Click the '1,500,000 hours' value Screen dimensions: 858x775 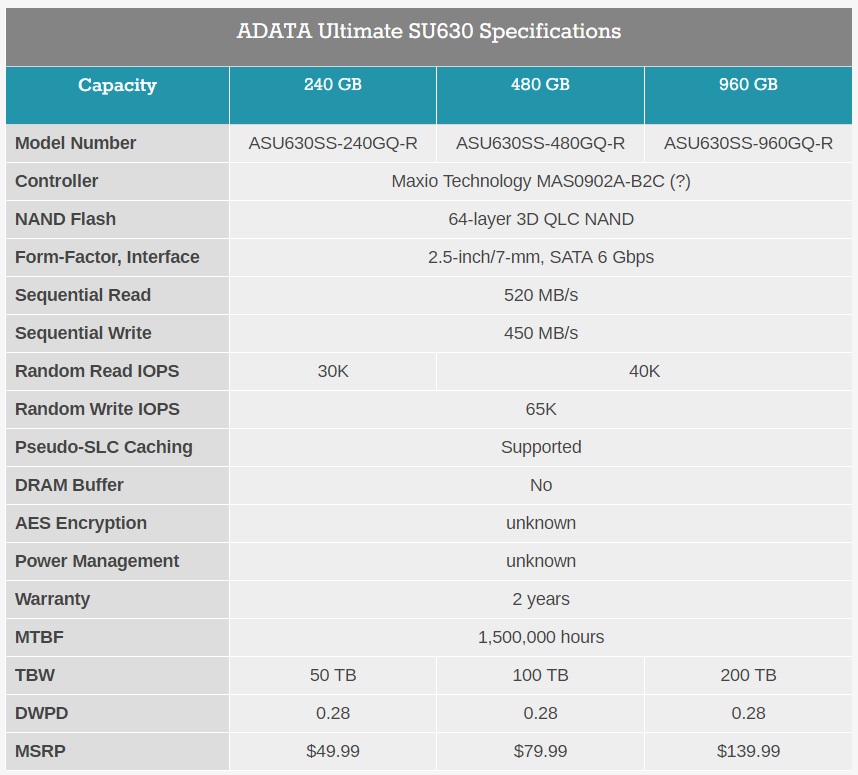(541, 637)
